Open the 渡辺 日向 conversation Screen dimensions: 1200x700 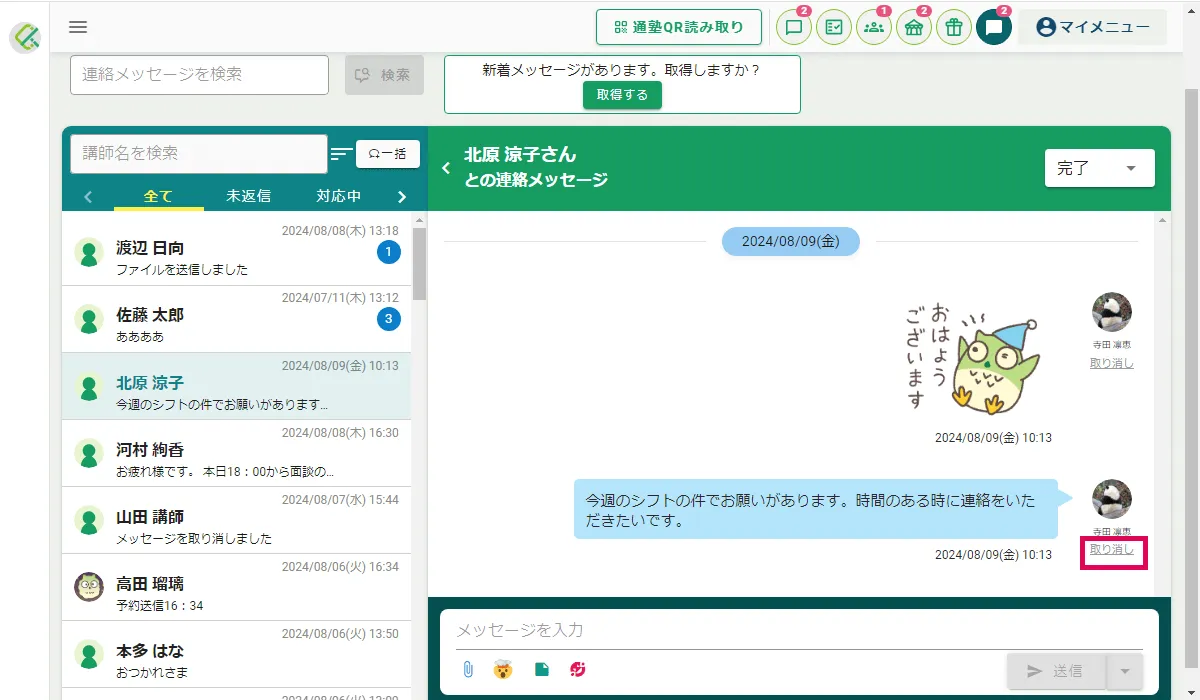(x=237, y=252)
